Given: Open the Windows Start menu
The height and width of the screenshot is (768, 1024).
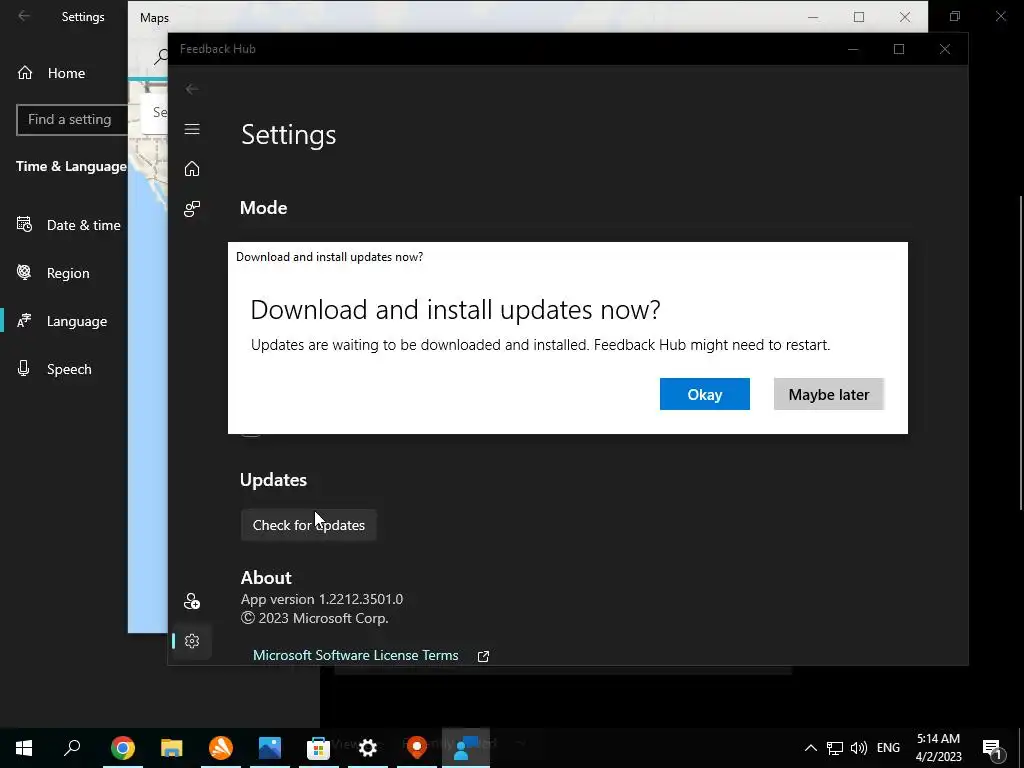Looking at the screenshot, I should click(x=24, y=748).
